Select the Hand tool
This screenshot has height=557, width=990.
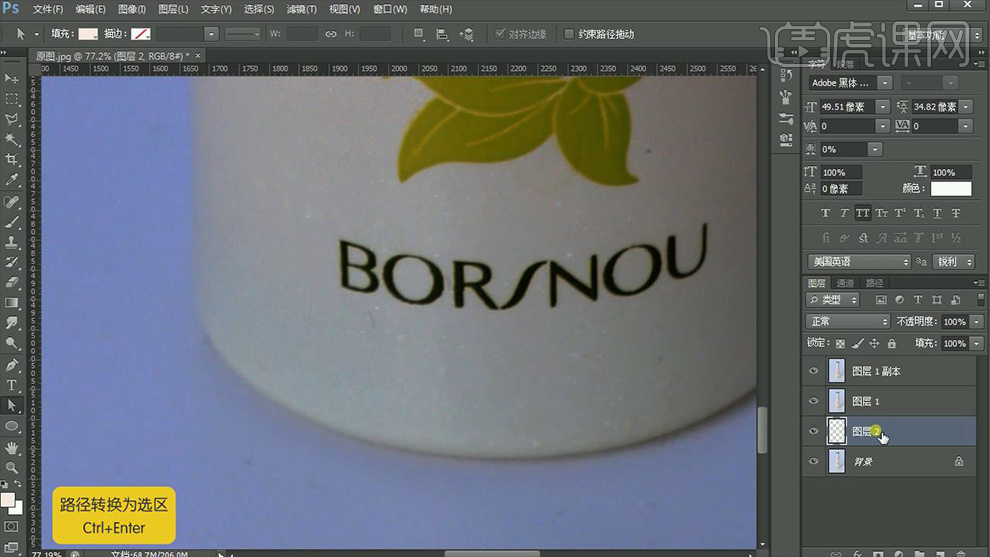pos(11,448)
